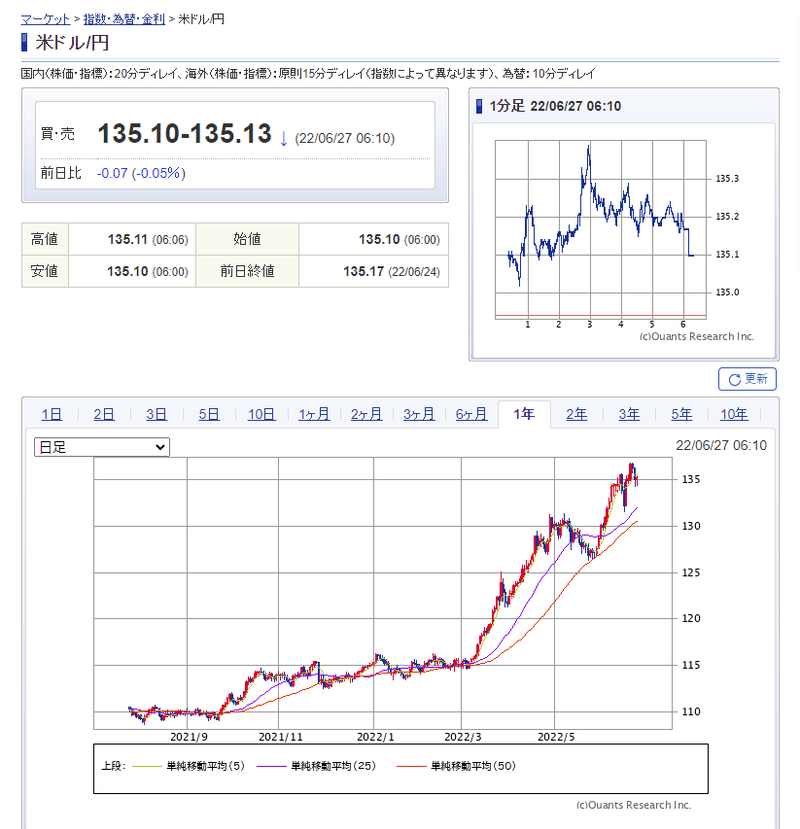Click the 米ドル/円 page heading
Image resolution: width=800 pixels, height=829 pixels.
point(72,42)
